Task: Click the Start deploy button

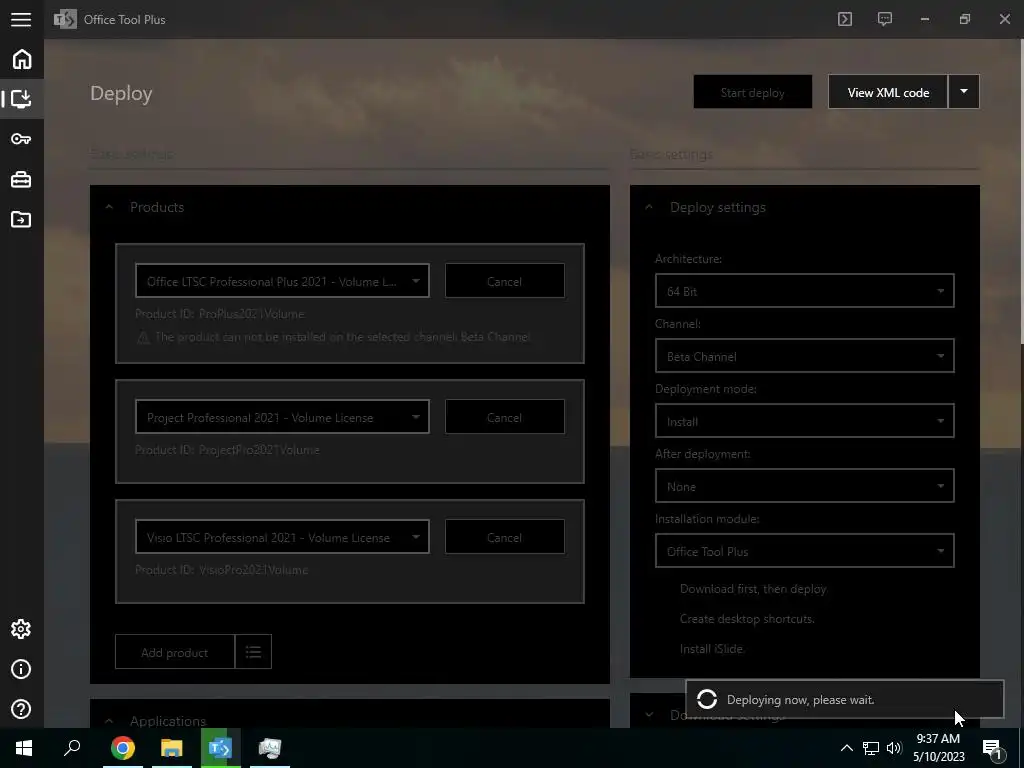Action: tap(753, 92)
